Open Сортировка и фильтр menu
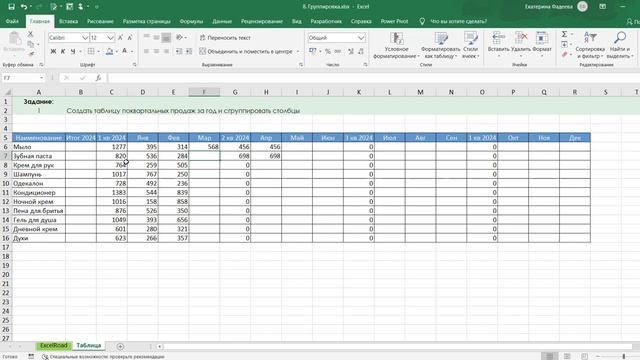Image resolution: width=640 pixels, height=360 pixels. [590, 45]
